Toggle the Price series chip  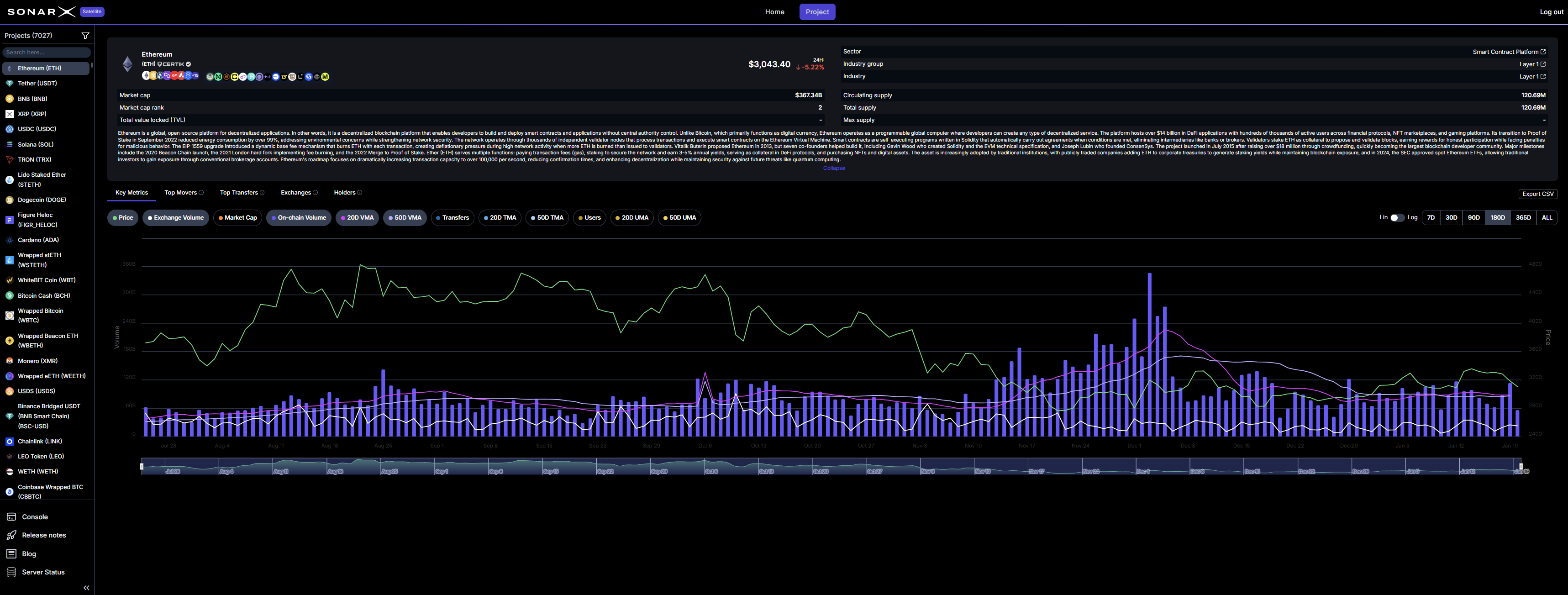pos(123,218)
